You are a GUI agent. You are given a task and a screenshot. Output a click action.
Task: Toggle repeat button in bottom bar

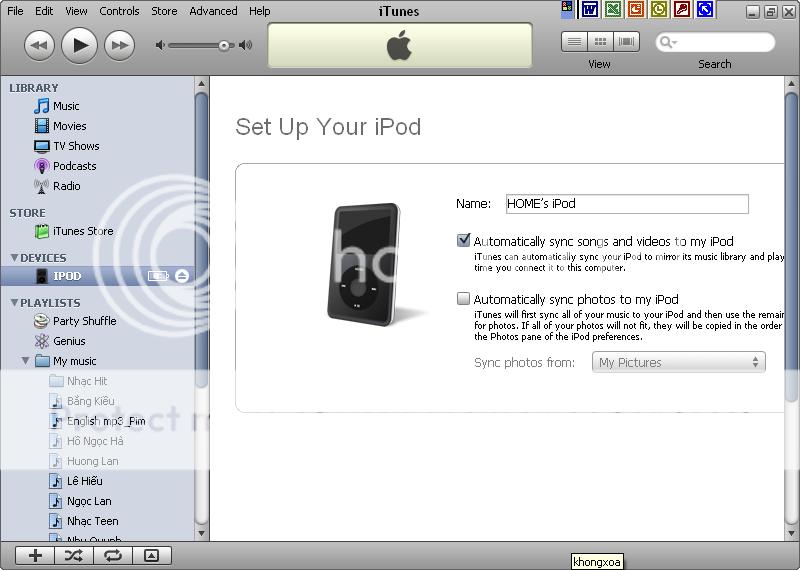113,556
